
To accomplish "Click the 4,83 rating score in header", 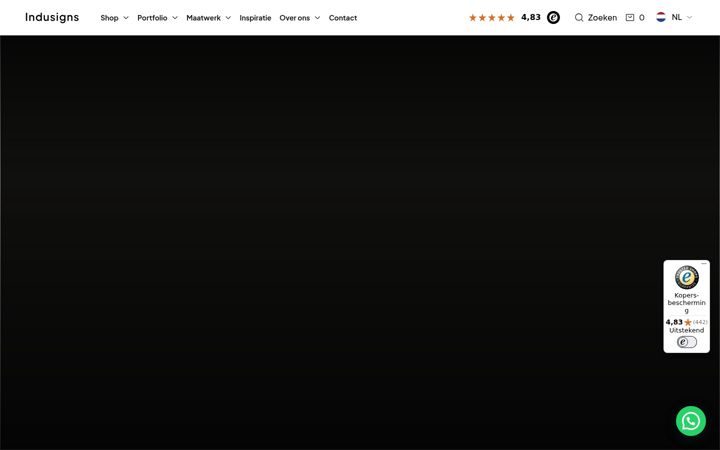I will coord(531,17).
